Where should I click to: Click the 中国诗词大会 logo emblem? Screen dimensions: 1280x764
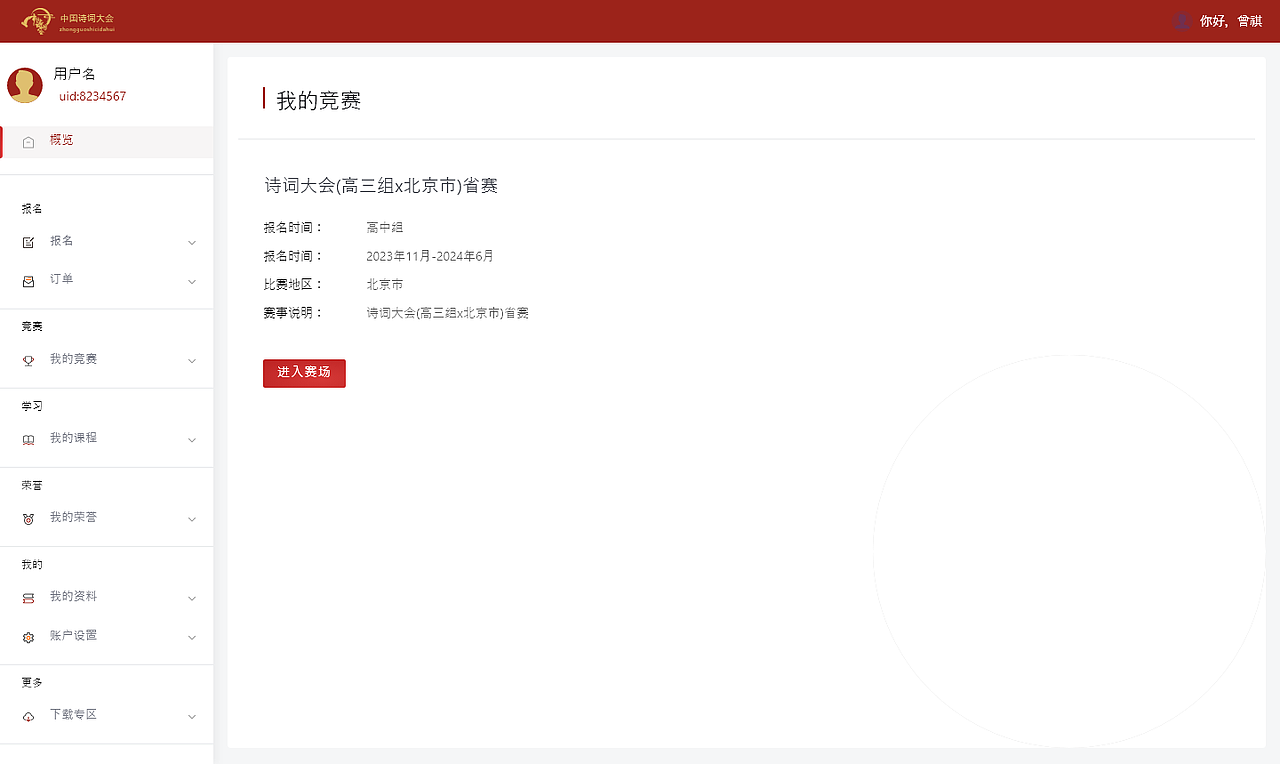(x=38, y=20)
